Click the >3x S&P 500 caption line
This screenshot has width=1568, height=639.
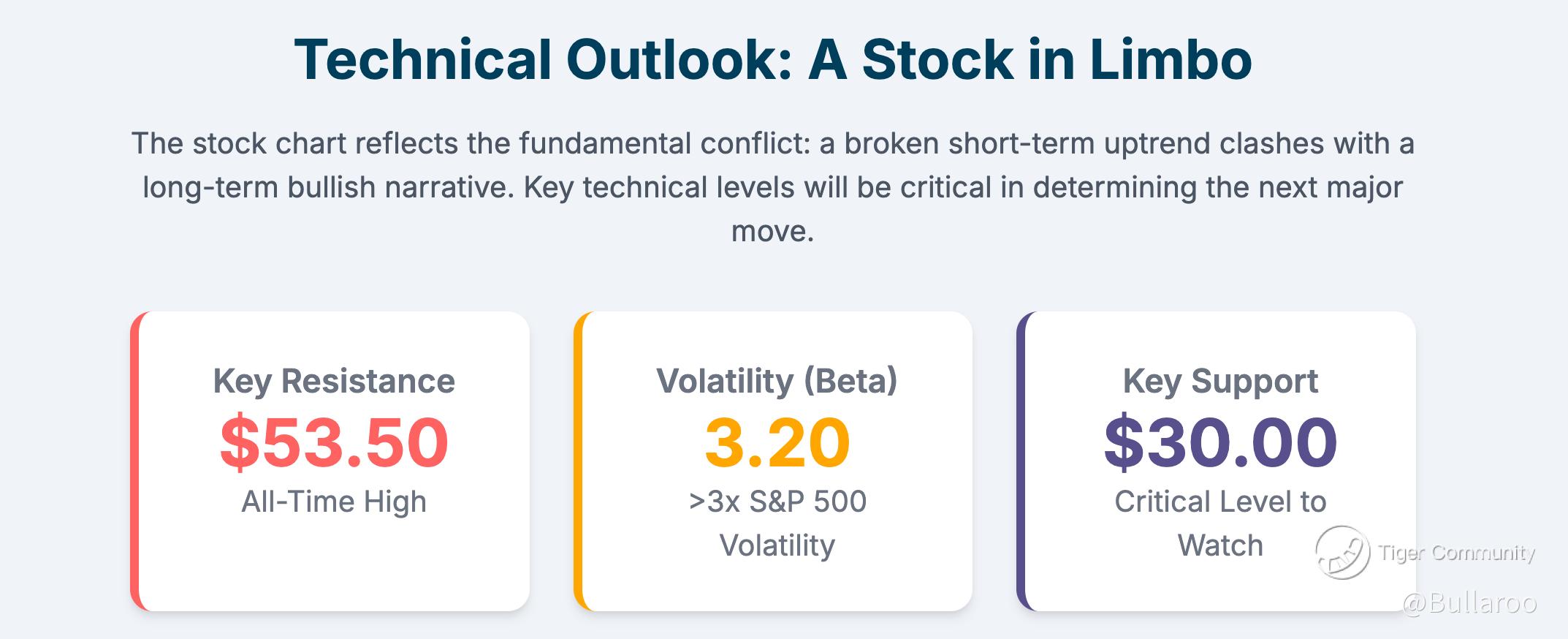pos(777,502)
